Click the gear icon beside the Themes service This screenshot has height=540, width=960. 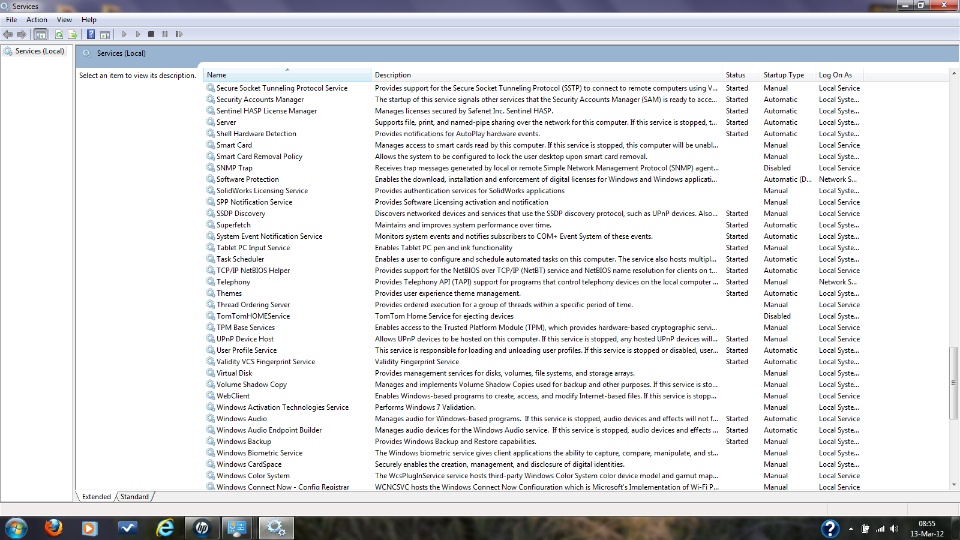click(x=210, y=293)
